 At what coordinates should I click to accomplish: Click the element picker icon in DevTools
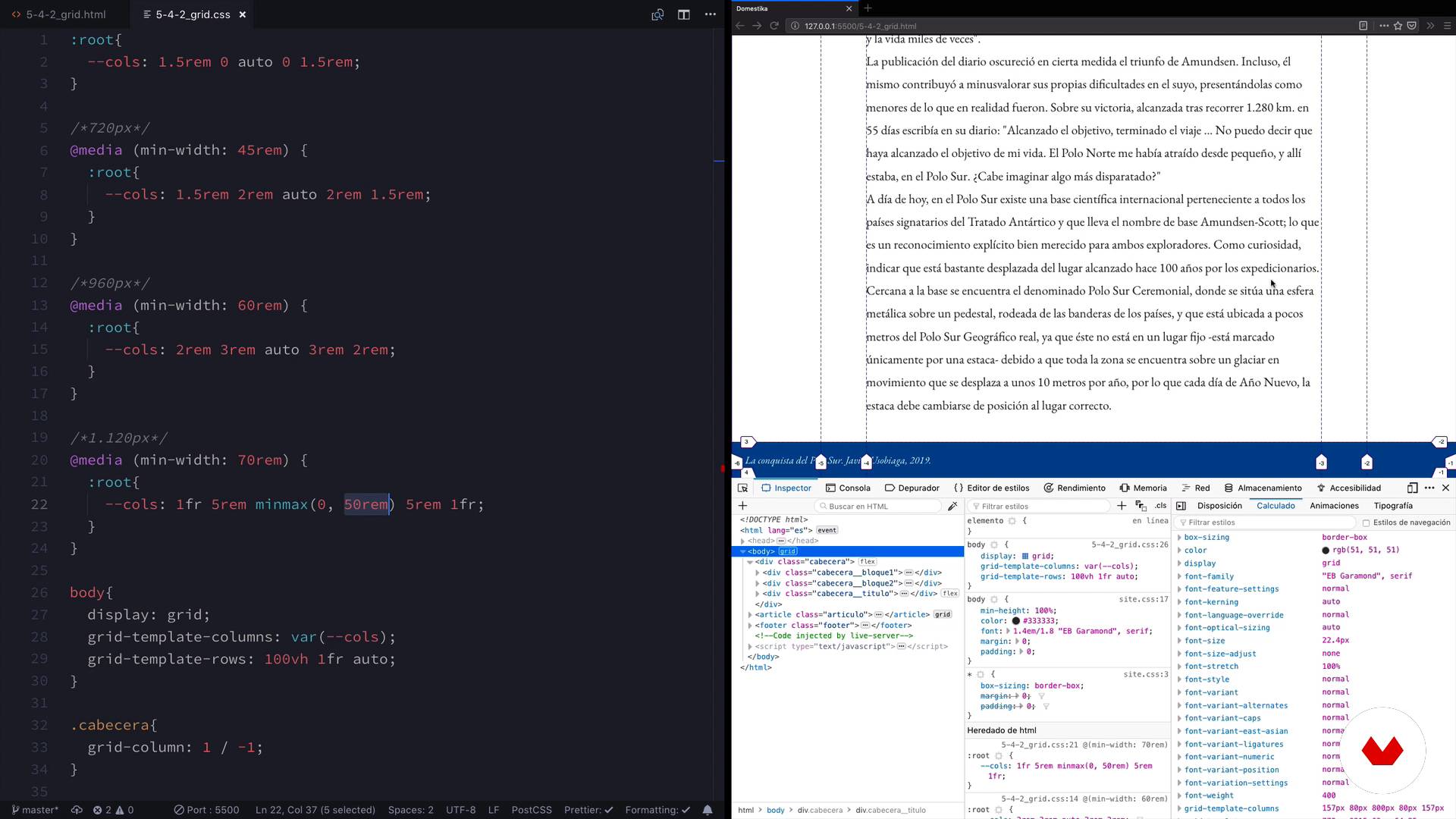(743, 488)
